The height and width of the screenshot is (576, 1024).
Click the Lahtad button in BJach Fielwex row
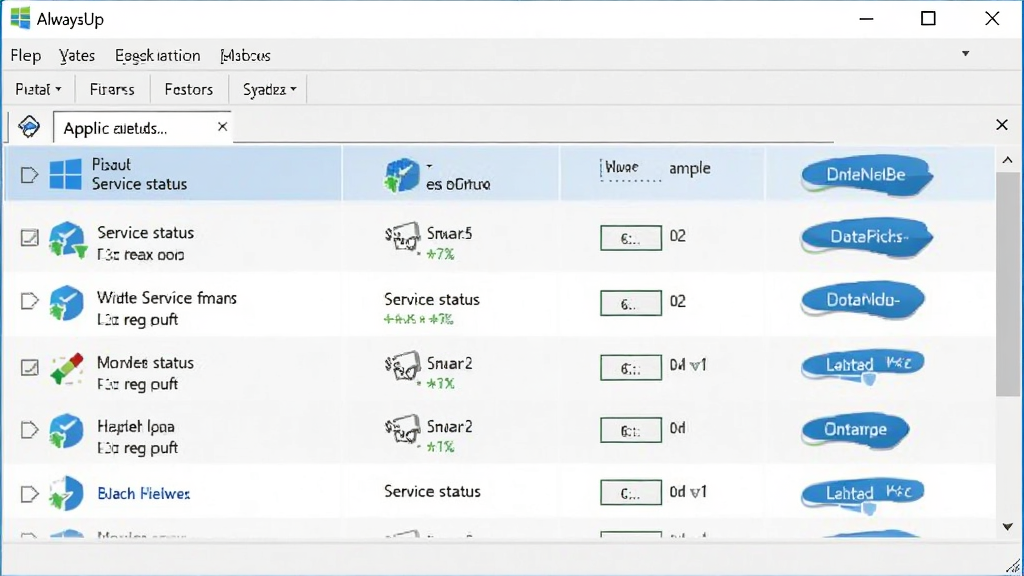pyautogui.click(x=863, y=492)
